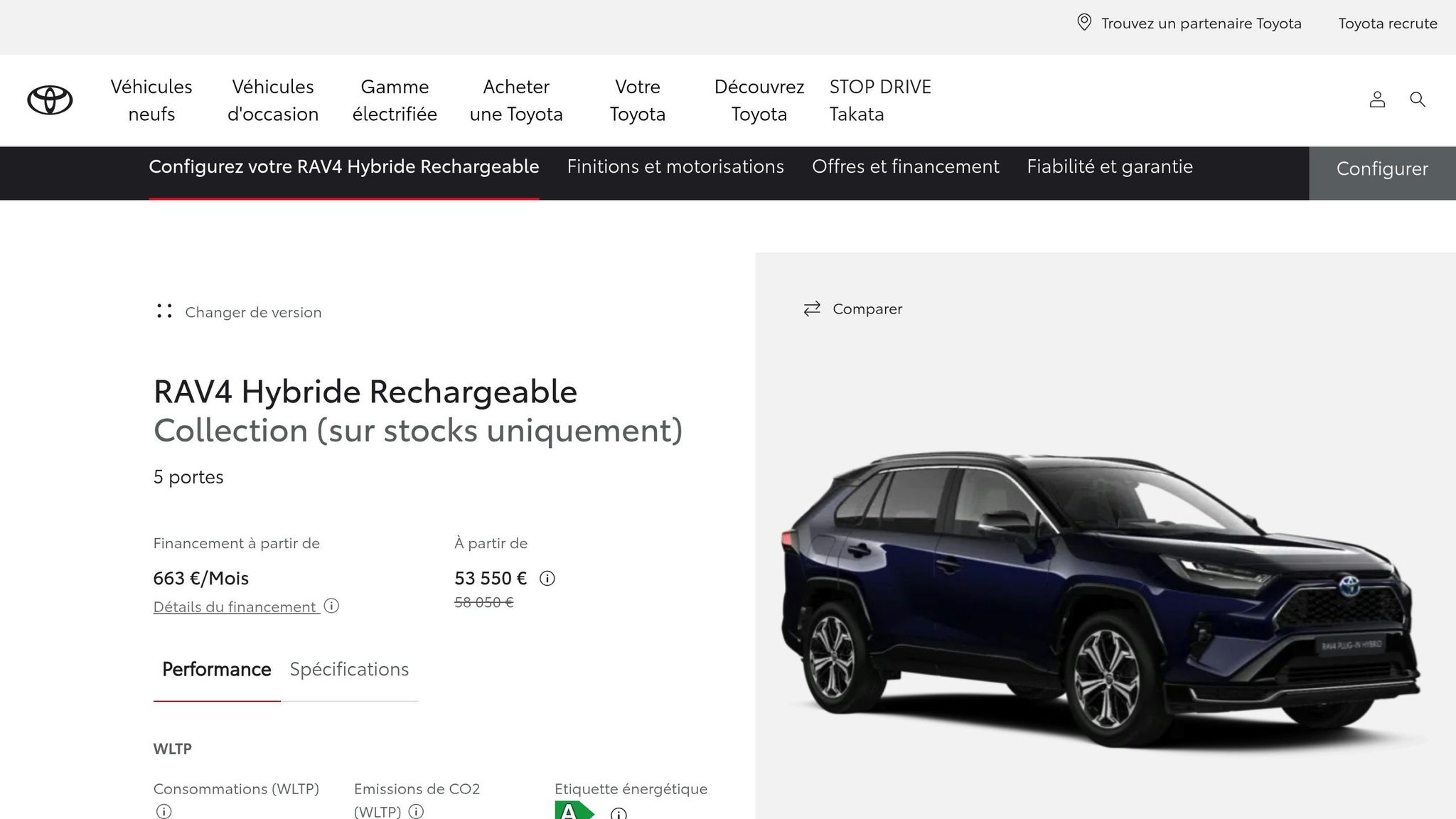Select the Performance tab
This screenshot has width=1456, height=819.
(x=216, y=669)
